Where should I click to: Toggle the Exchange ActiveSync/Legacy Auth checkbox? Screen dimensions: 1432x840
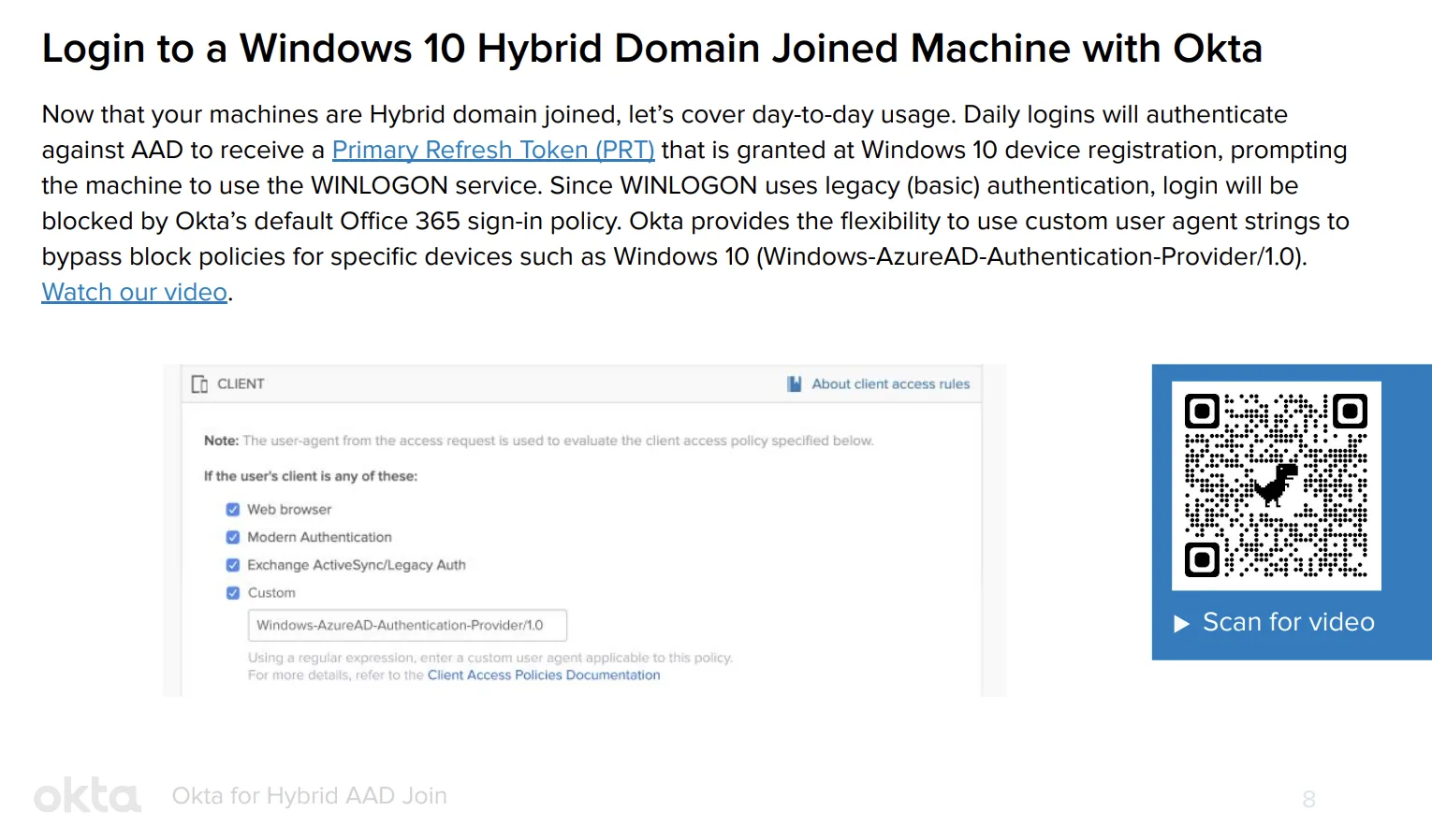[x=233, y=565]
